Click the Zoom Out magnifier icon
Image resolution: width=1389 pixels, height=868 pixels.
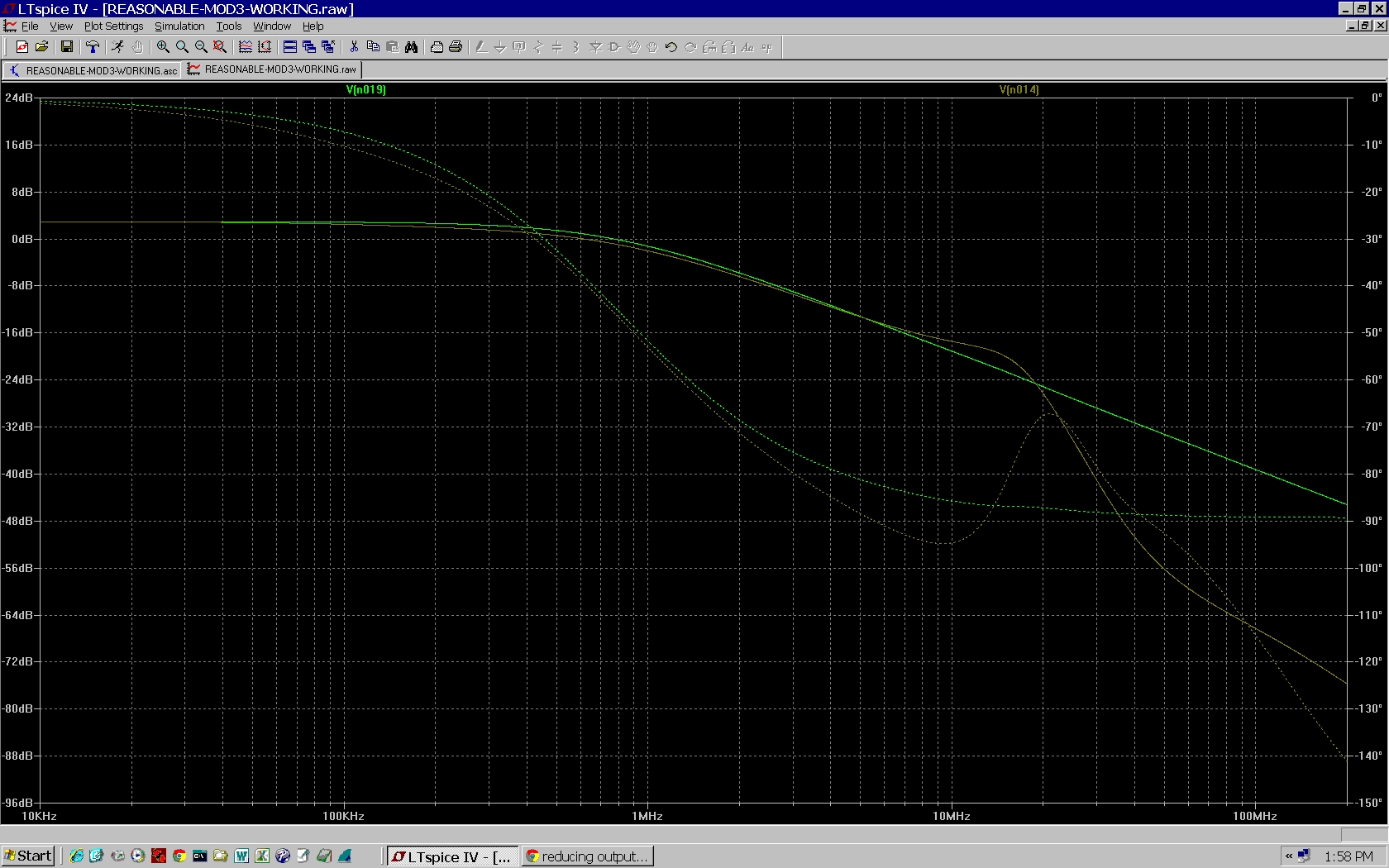201,47
